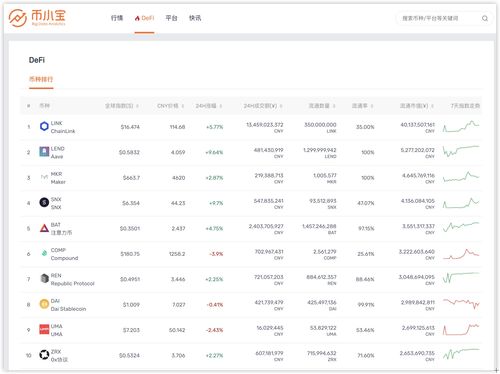This screenshot has height=374, width=500.
Task: Click UMA CNY price 50.142
Action: [177, 330]
